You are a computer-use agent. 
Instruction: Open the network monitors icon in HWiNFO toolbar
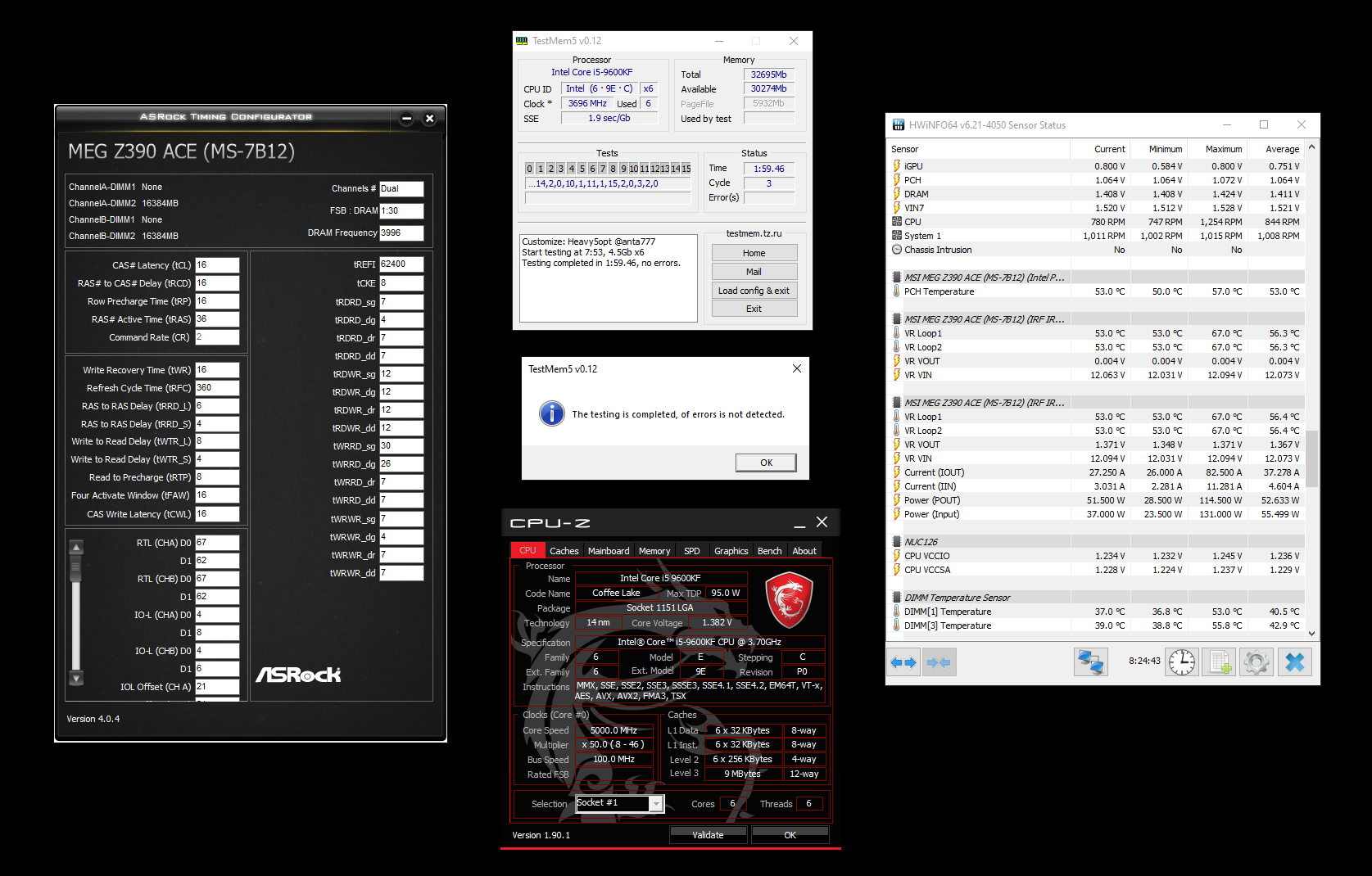pyautogui.click(x=1091, y=662)
